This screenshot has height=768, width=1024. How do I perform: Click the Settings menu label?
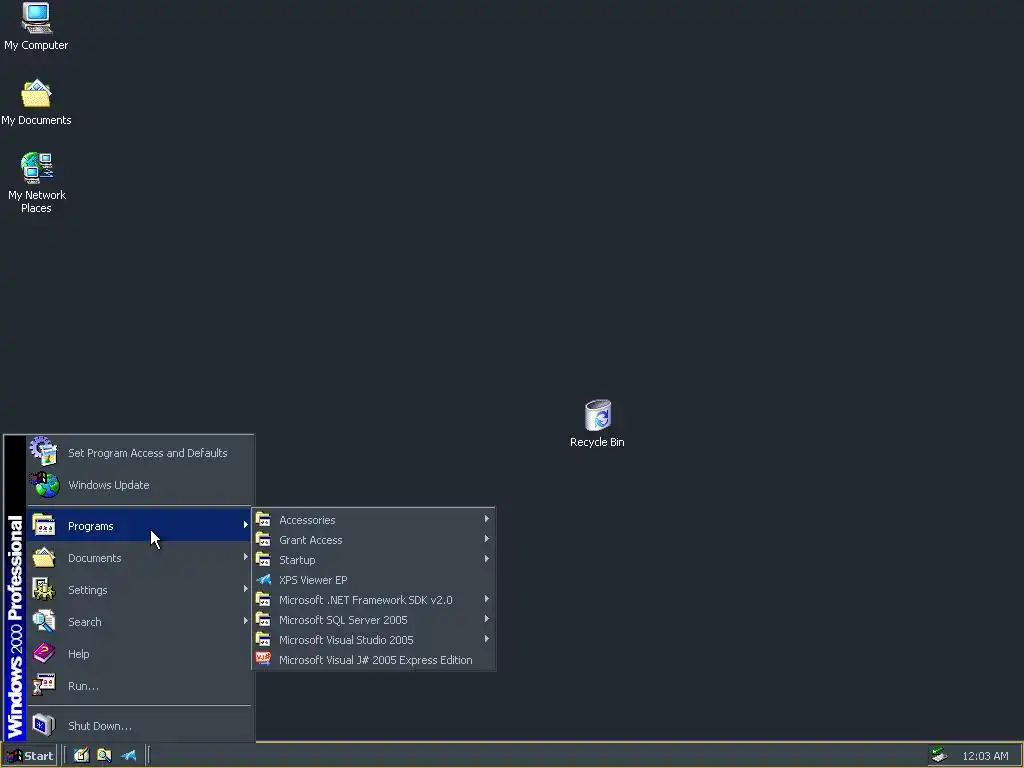(x=88, y=590)
